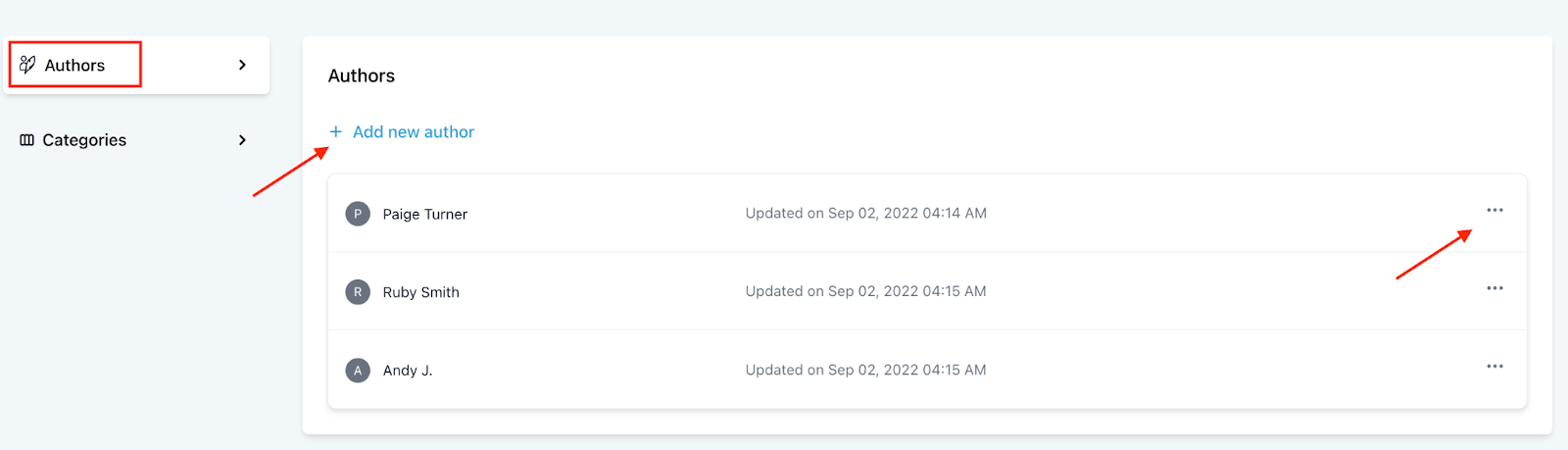This screenshot has height=450, width=1568.
Task: Open the three-dot menu for Andy J.
Action: (1494, 367)
